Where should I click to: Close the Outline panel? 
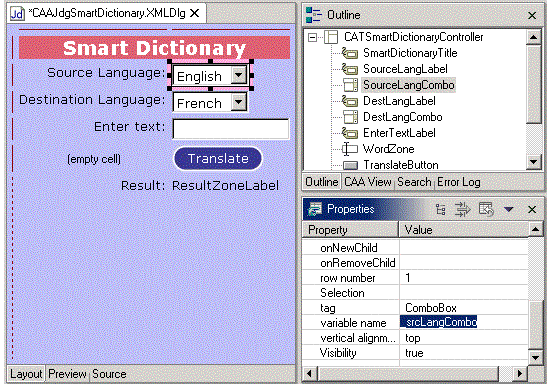[x=532, y=15]
